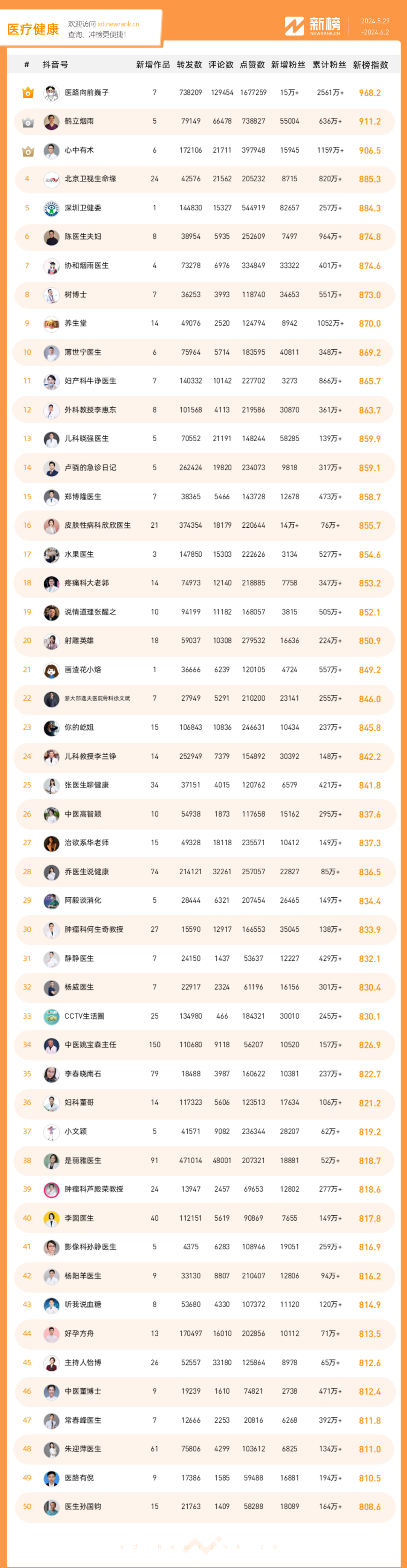The width and height of the screenshot is (407, 1568).
Task: Click the 新榜 logo at top
Action: [313, 26]
